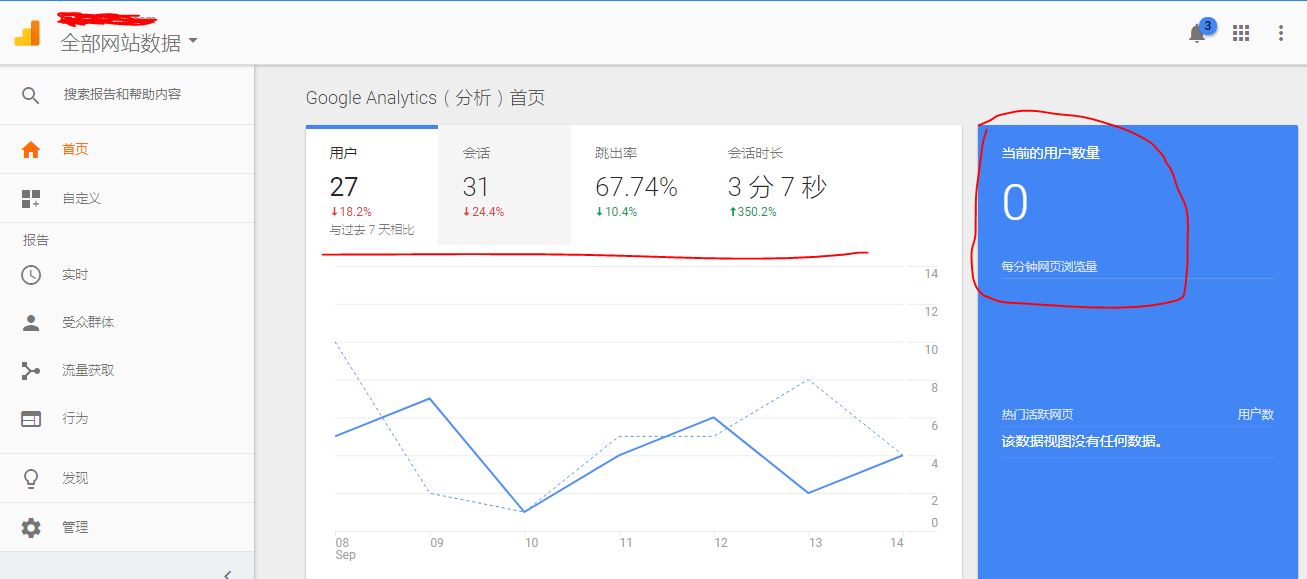
Task: Click the 行为 behavior icon
Action: 31,419
